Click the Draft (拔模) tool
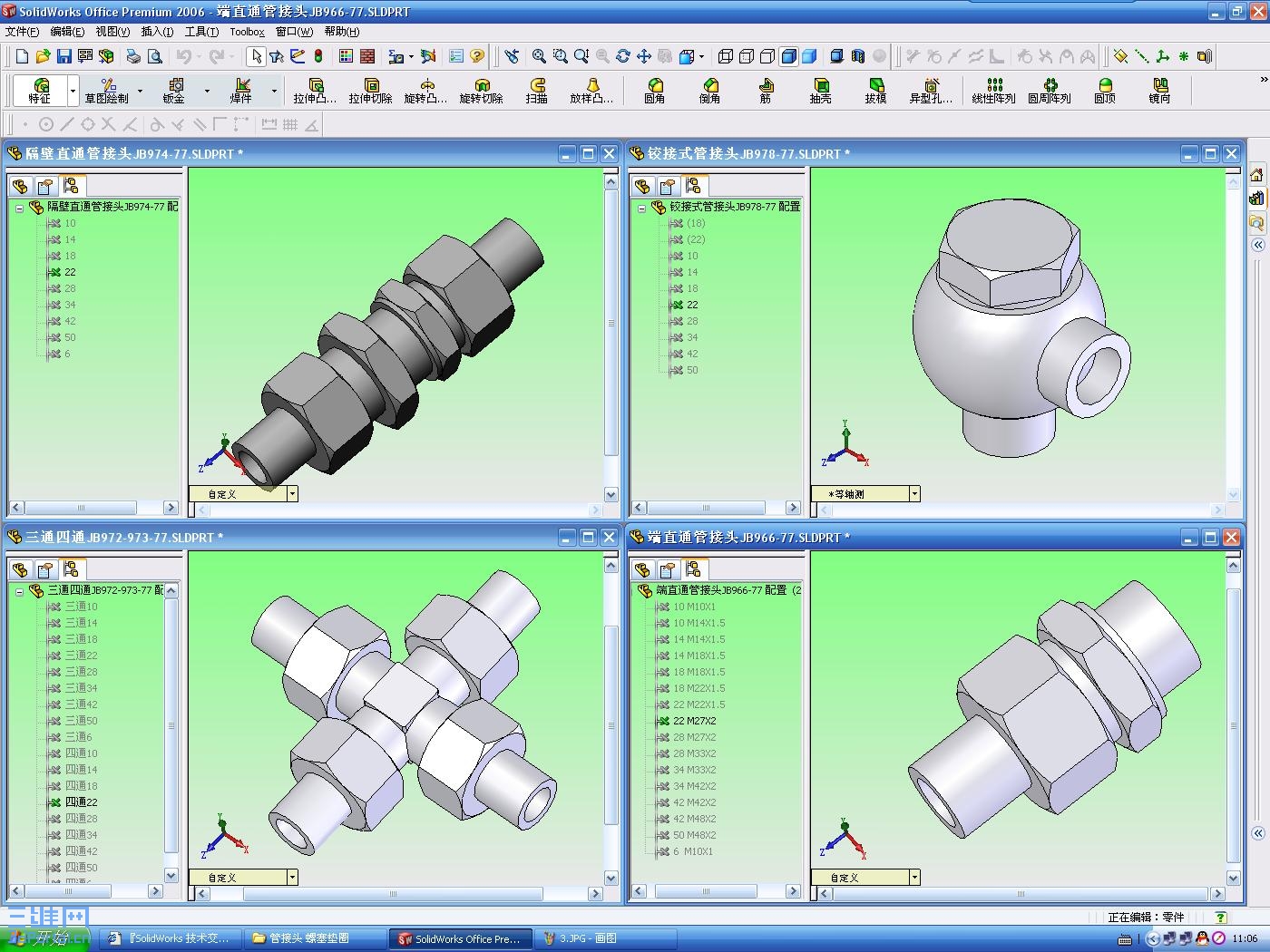The image size is (1270, 952). [x=875, y=90]
